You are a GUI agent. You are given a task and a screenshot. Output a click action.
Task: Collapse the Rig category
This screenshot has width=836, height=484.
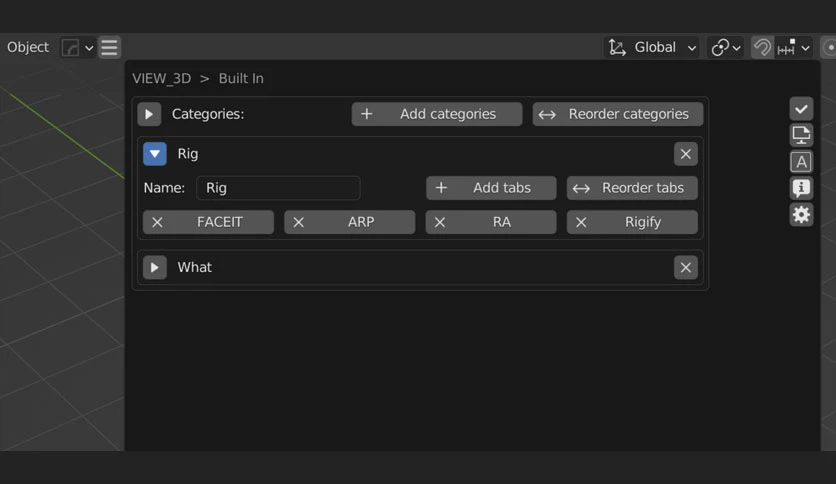click(x=155, y=154)
